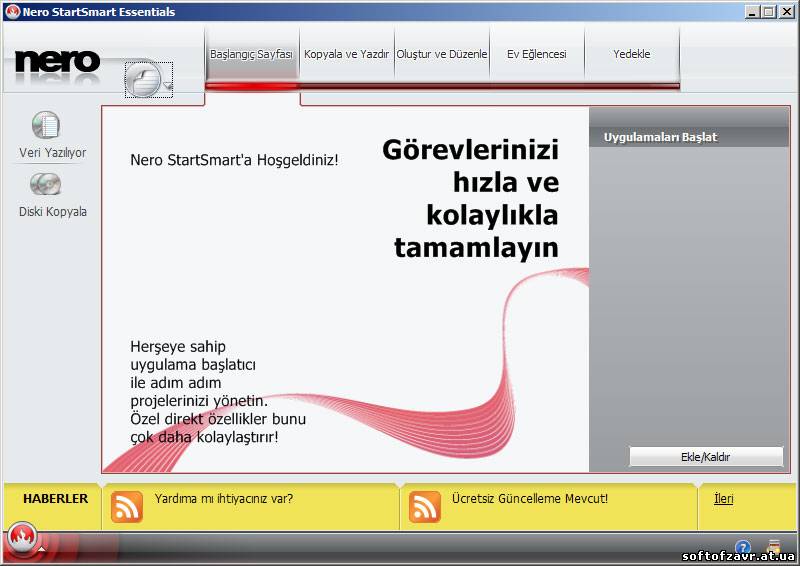This screenshot has height=566, width=800.
Task: Click the RSS icon beside Yardıma mı ihtiyacınız var
Action: (127, 507)
